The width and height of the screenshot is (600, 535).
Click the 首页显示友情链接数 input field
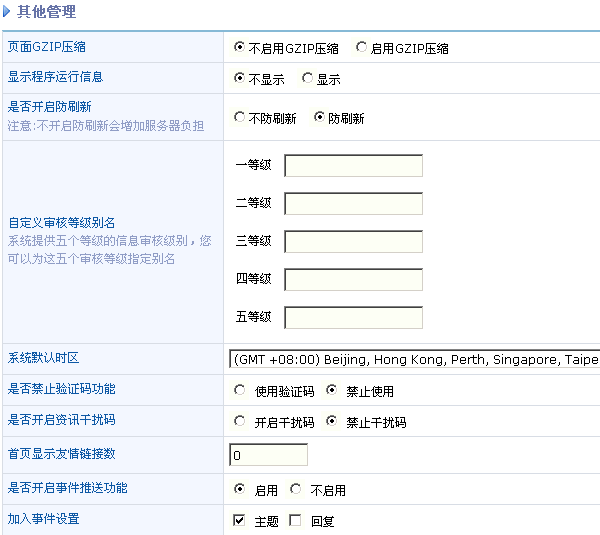268,456
